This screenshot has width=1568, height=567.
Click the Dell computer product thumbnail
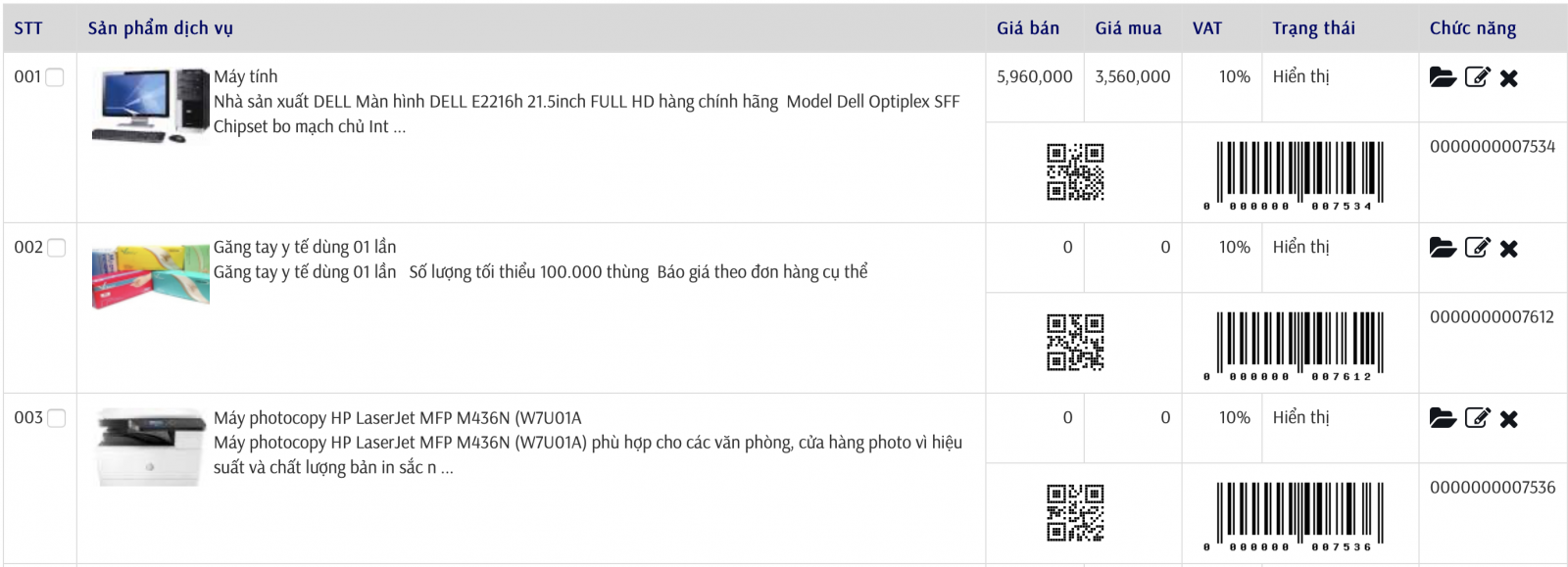(150, 106)
